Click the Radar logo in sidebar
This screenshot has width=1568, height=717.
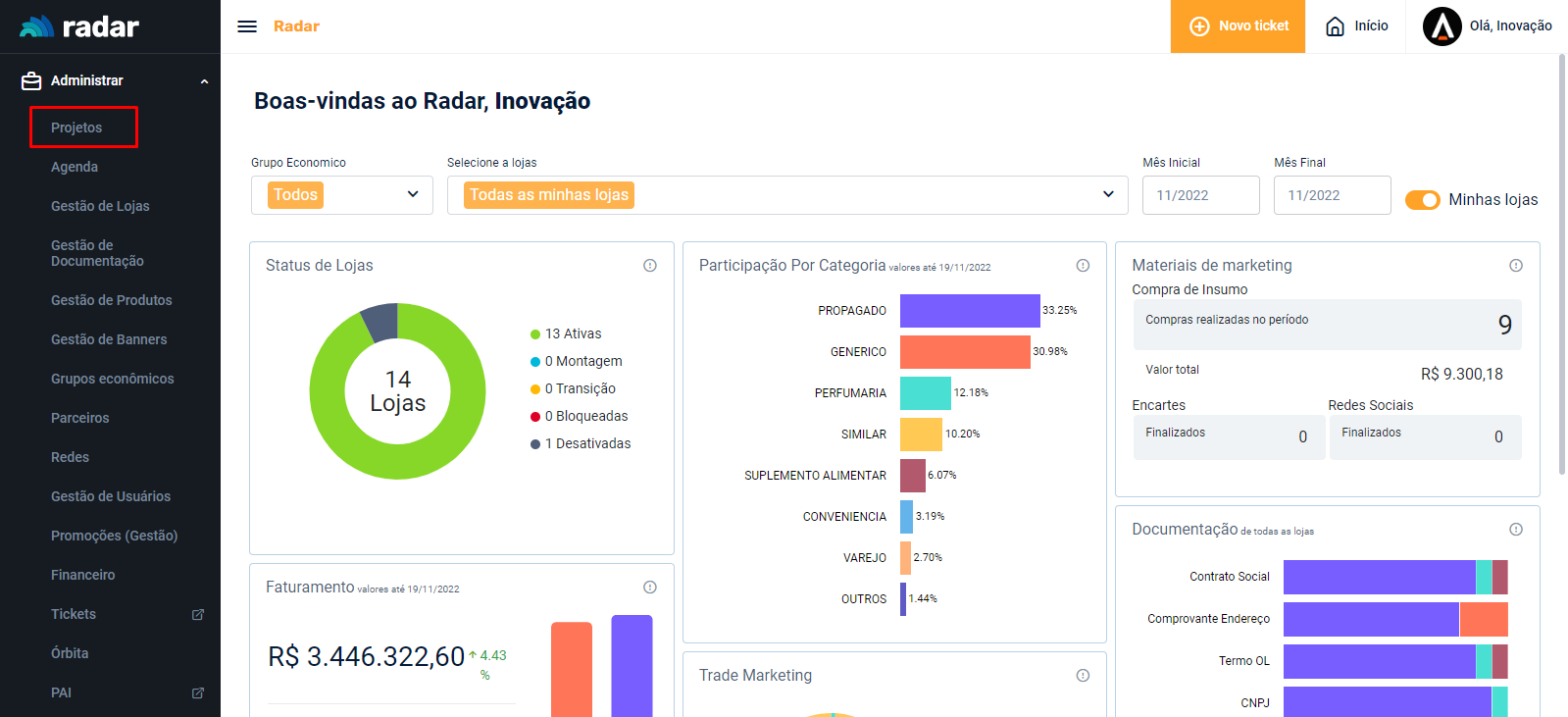[x=79, y=26]
